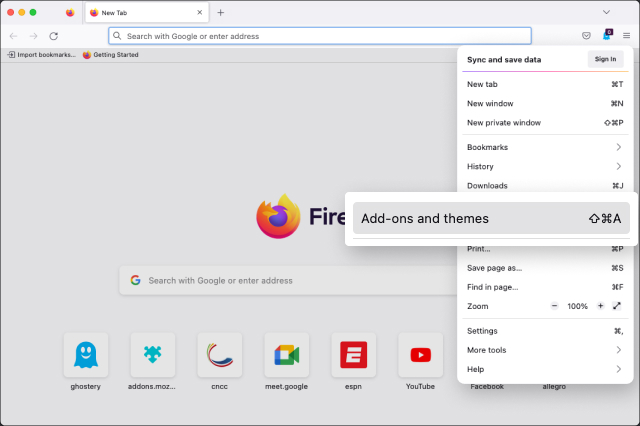Open the espn shortcut tile

(353, 354)
